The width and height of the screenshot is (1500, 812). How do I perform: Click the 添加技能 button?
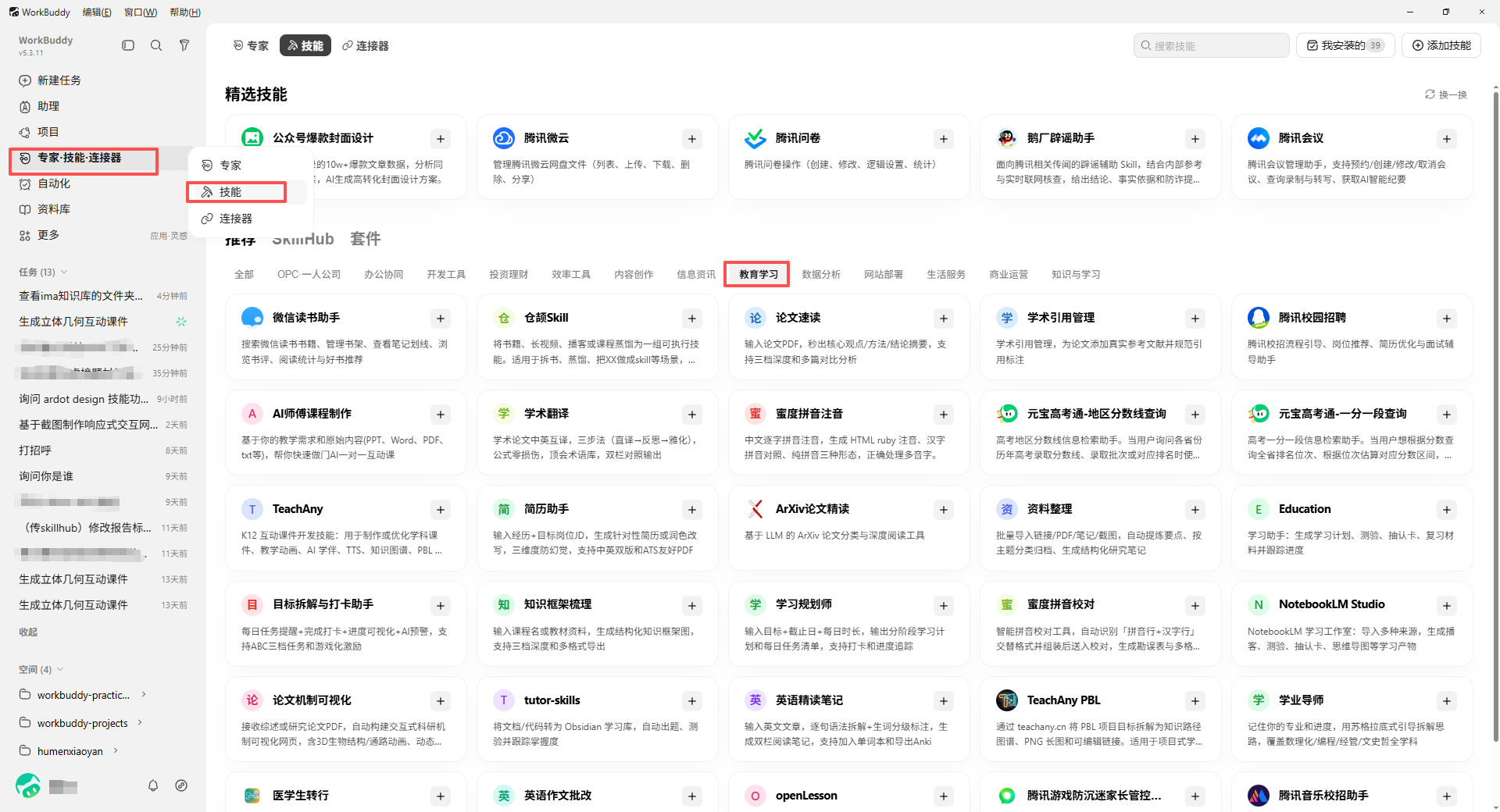point(1441,45)
